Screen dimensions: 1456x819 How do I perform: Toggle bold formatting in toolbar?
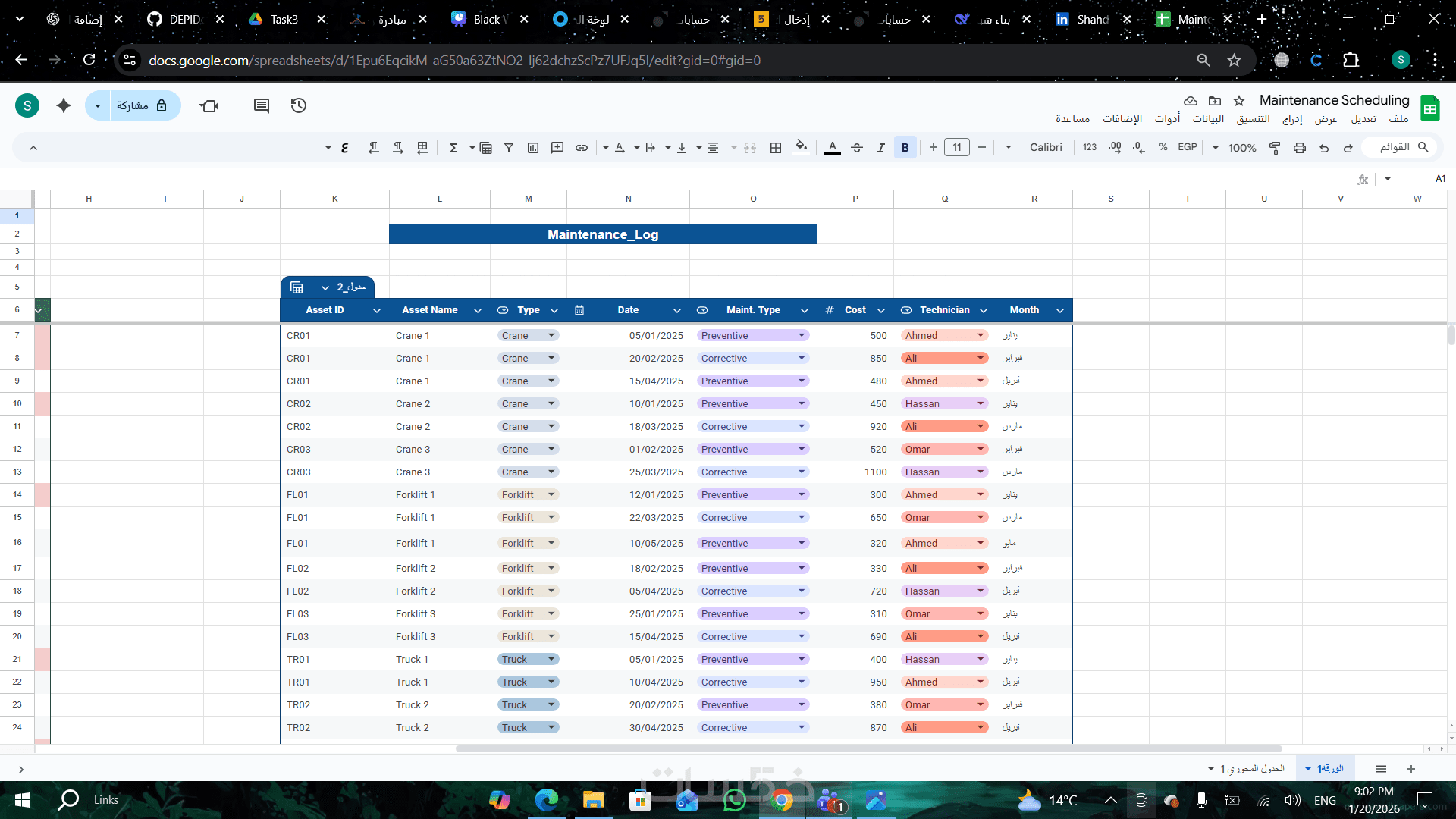(905, 148)
